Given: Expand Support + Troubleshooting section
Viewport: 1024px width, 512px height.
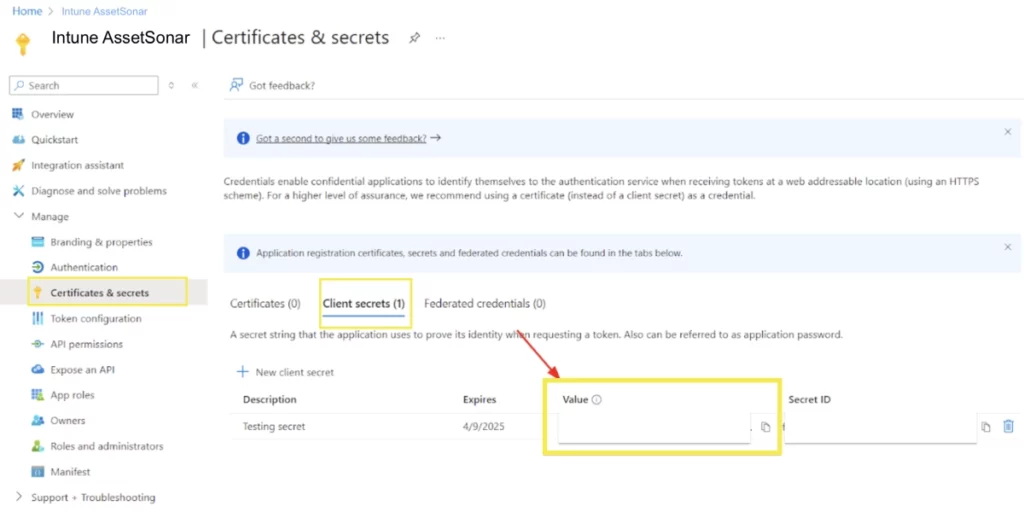Looking at the screenshot, I should 19,497.
